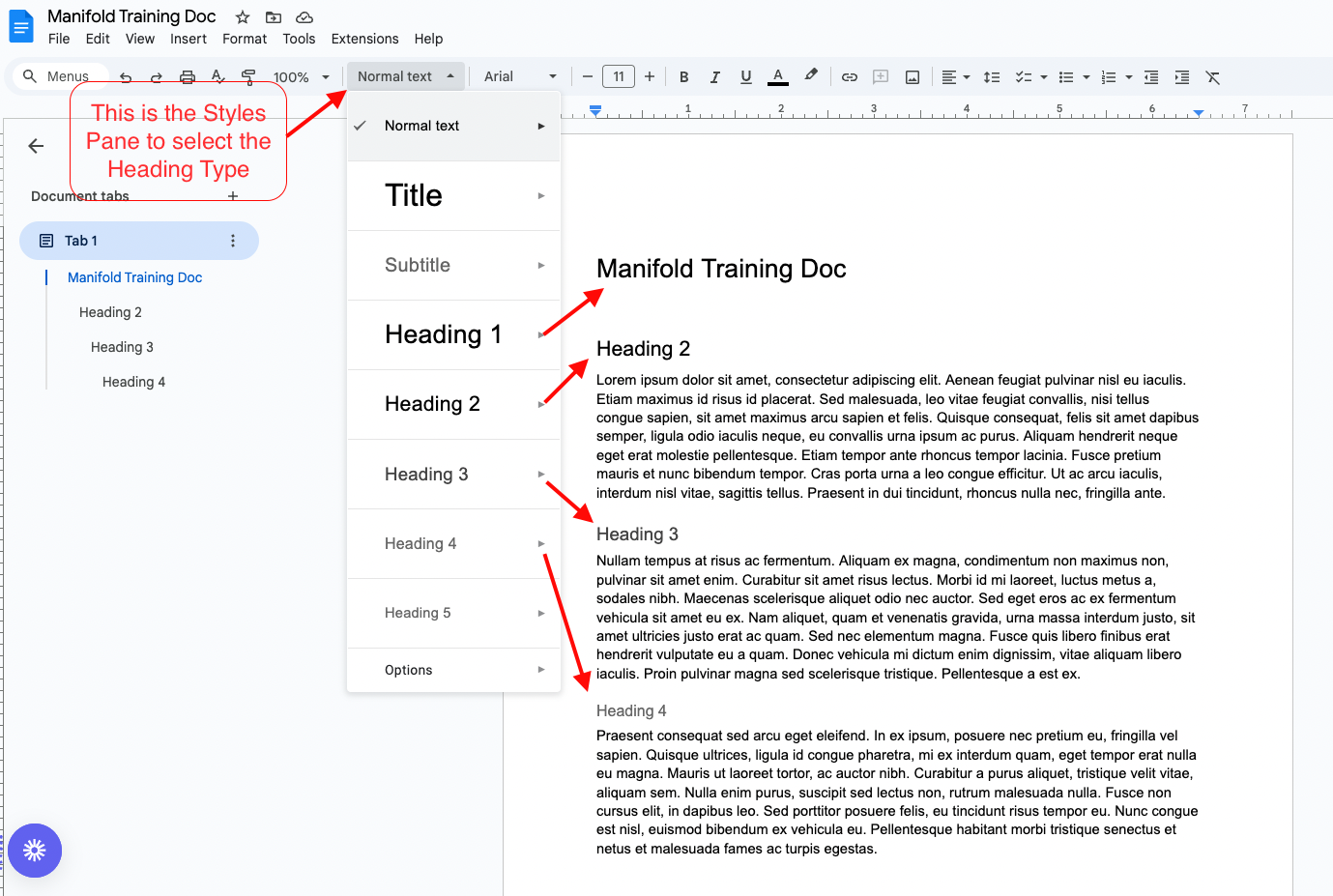Star the Manifold Training Doc document
Image resolution: width=1333 pixels, height=896 pixels.
coord(242,16)
